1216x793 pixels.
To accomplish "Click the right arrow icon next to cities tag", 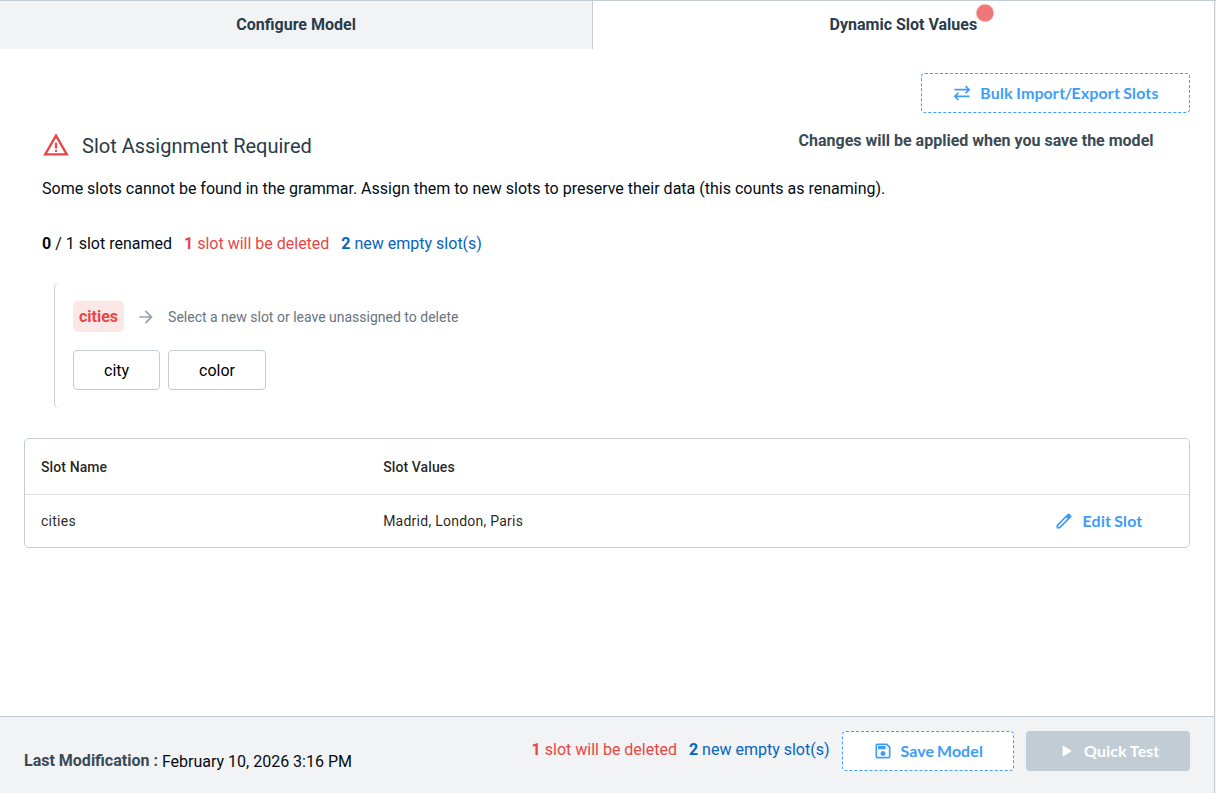I will click(146, 317).
